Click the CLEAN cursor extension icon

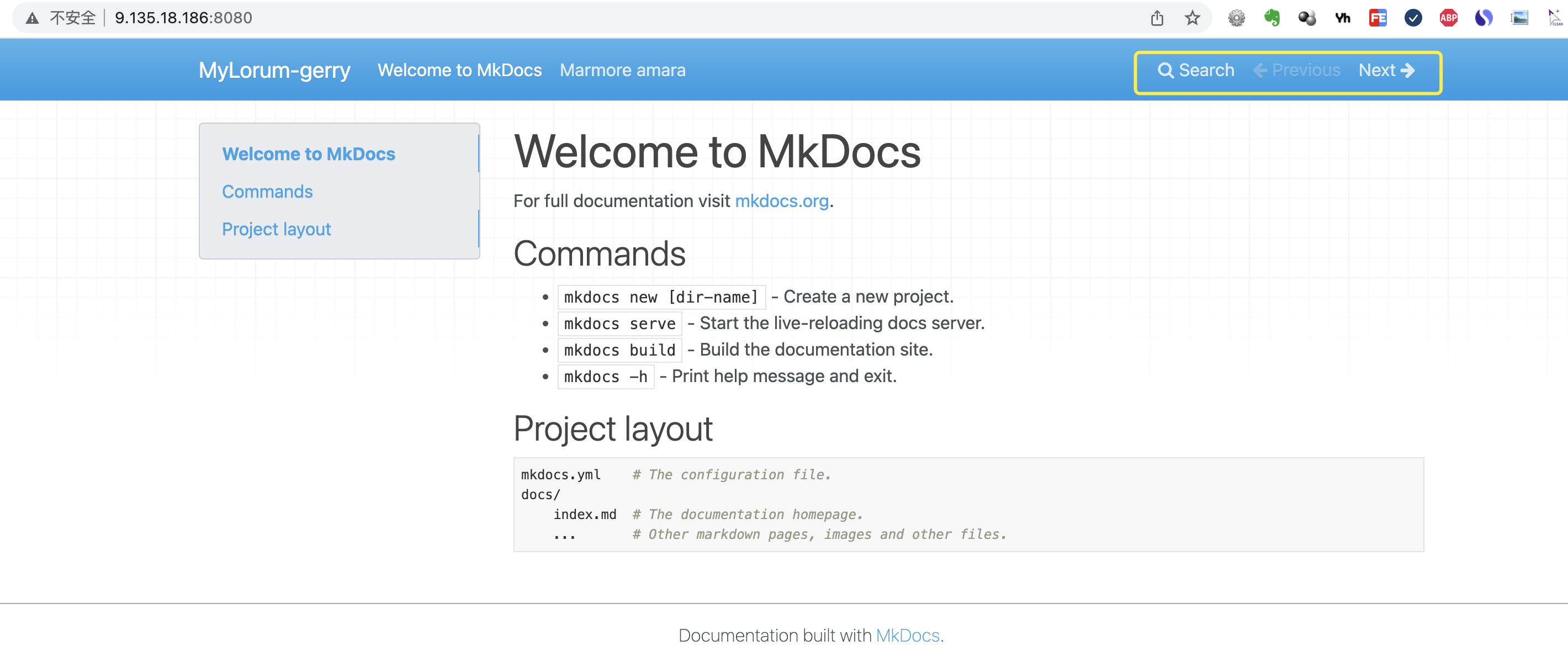[x=1555, y=18]
